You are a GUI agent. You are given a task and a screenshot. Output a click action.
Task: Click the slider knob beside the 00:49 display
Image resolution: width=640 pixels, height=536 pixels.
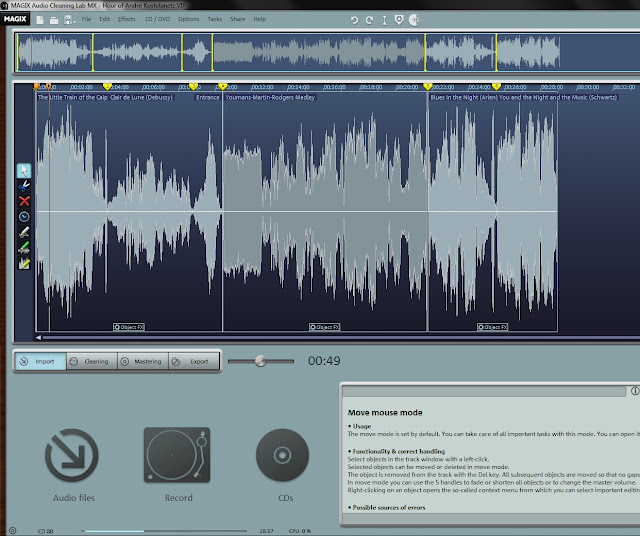point(260,361)
